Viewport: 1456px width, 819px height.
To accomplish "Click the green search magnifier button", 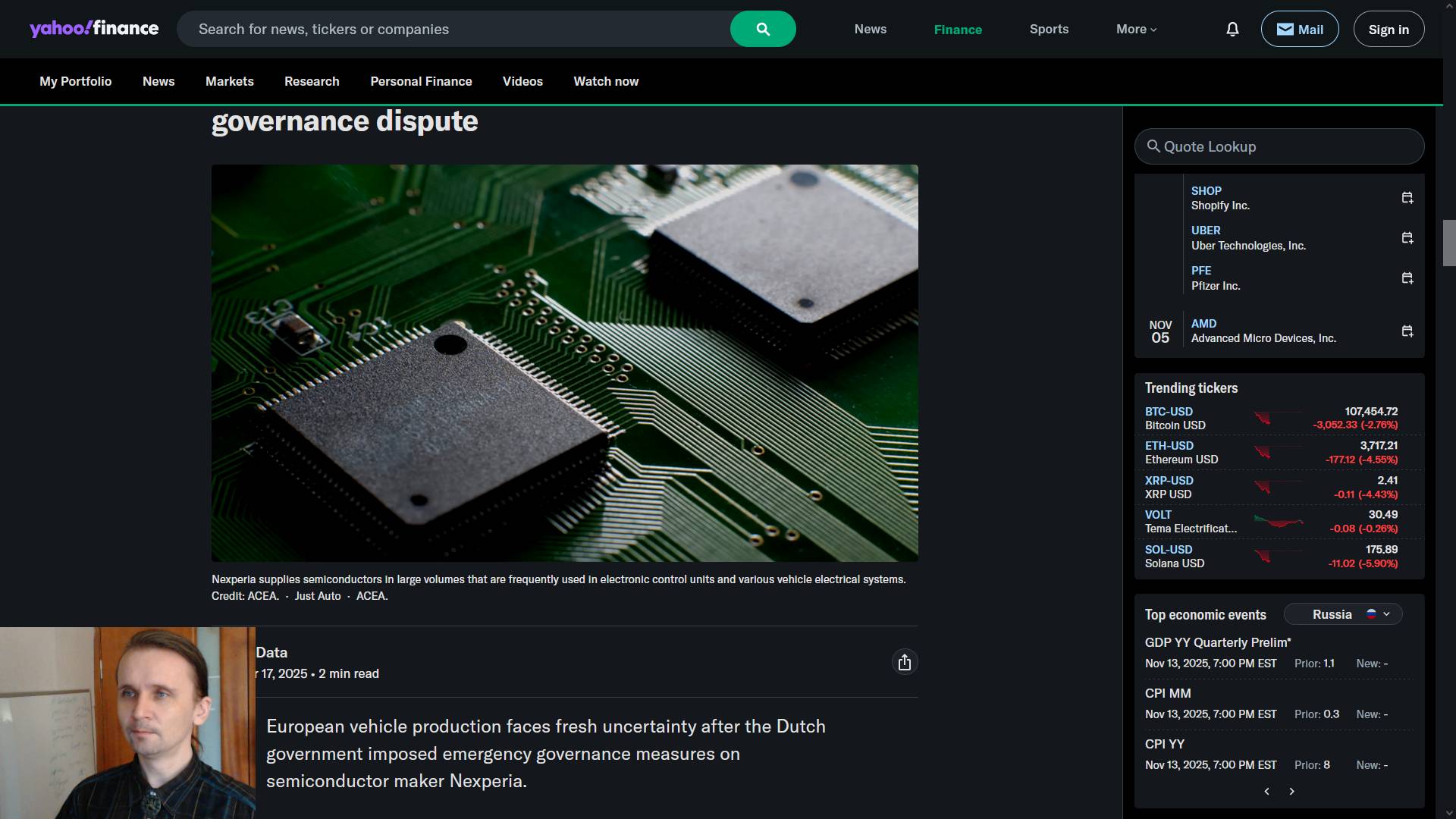I will click(763, 29).
